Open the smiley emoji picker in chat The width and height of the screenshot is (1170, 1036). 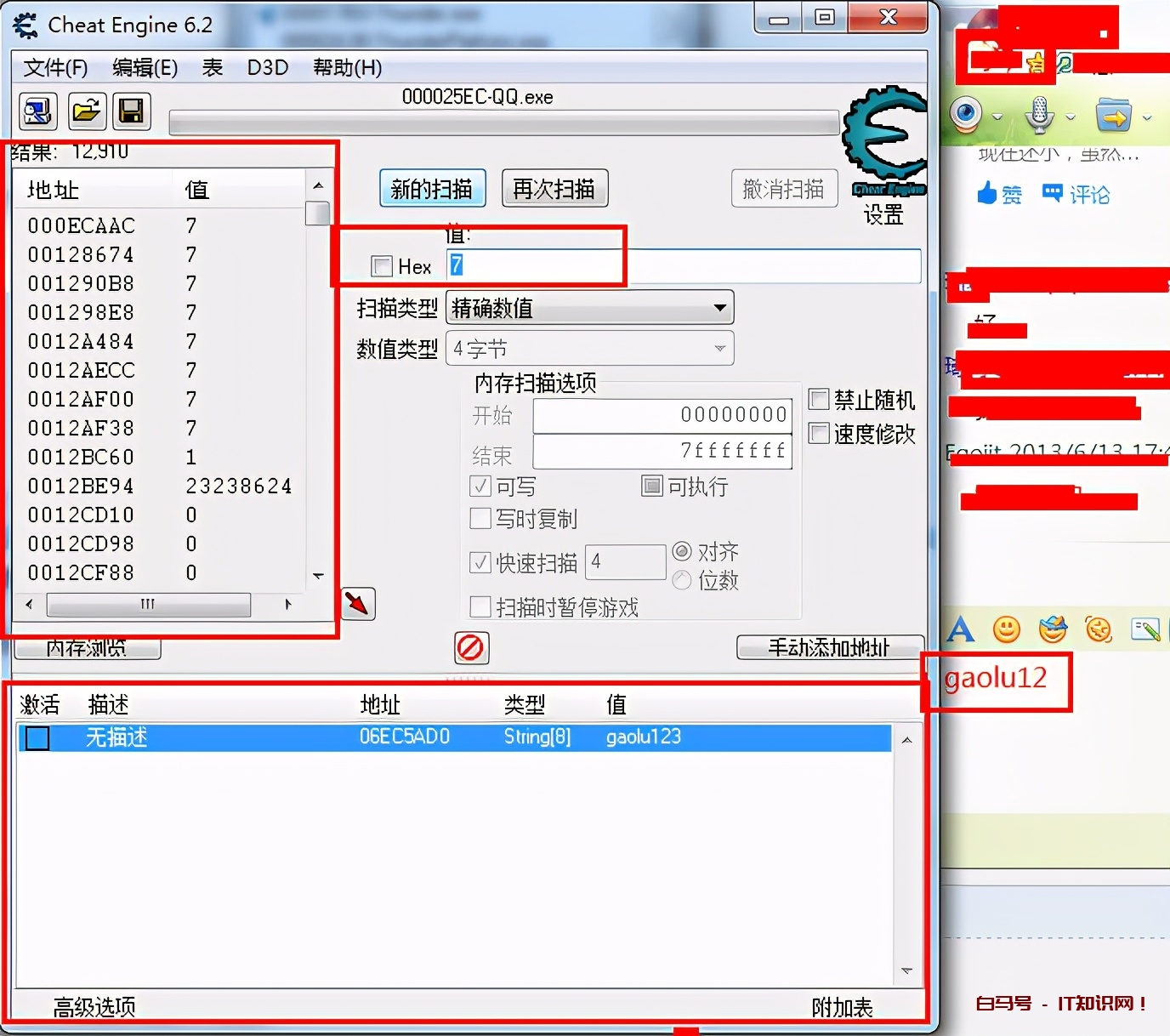(x=1007, y=629)
